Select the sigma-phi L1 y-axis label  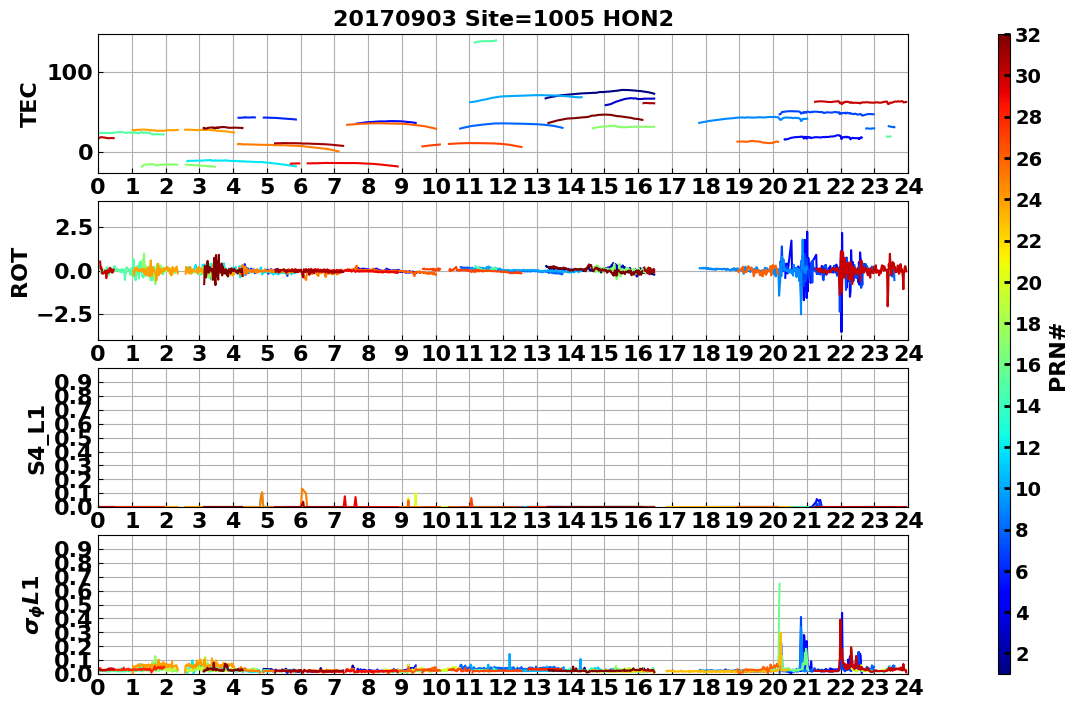click(34, 605)
